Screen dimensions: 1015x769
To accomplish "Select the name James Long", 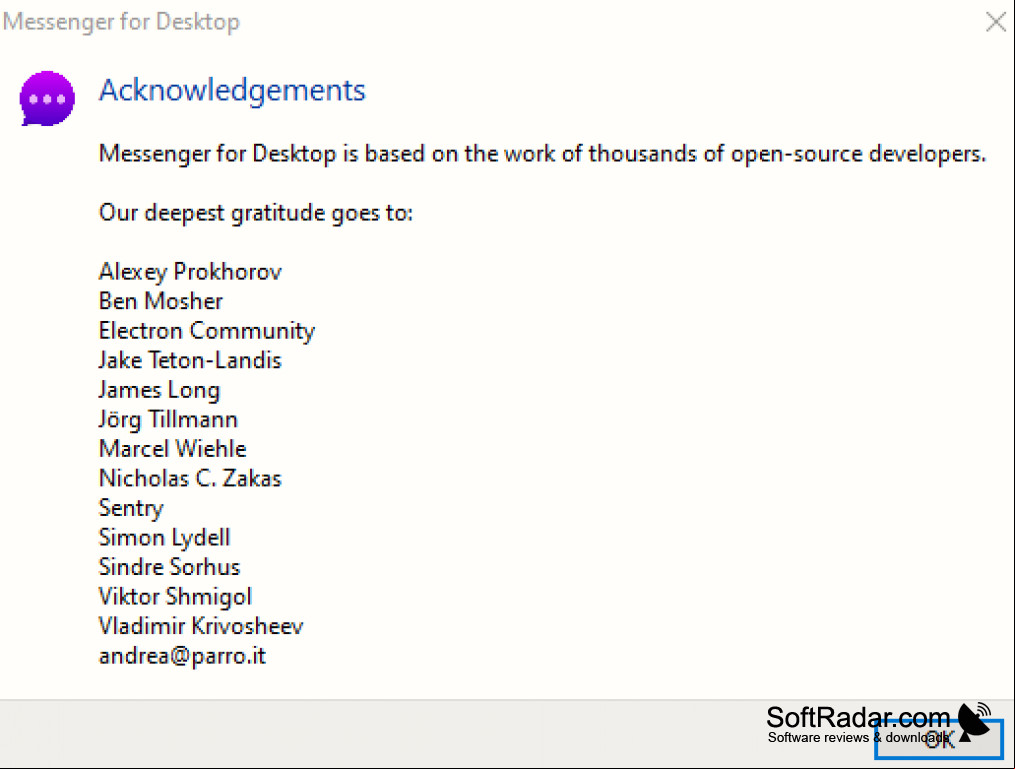I will [x=159, y=390].
